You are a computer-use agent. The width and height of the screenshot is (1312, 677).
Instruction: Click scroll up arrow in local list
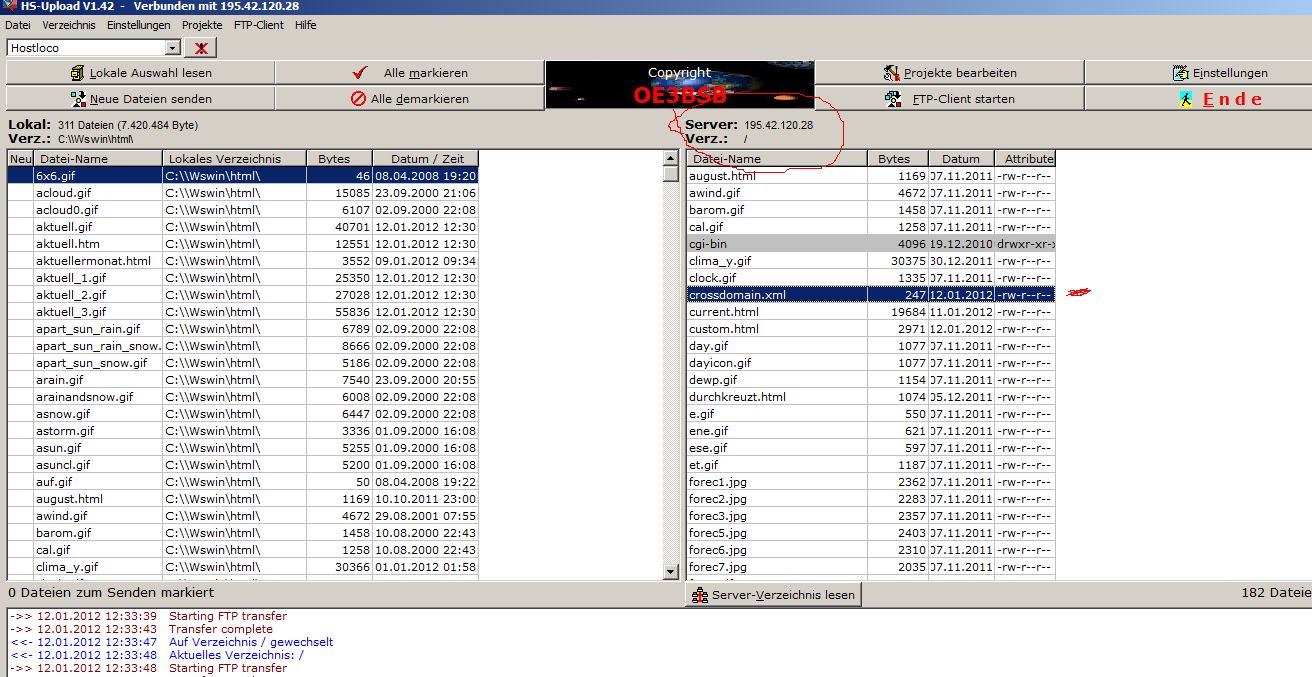pos(670,158)
